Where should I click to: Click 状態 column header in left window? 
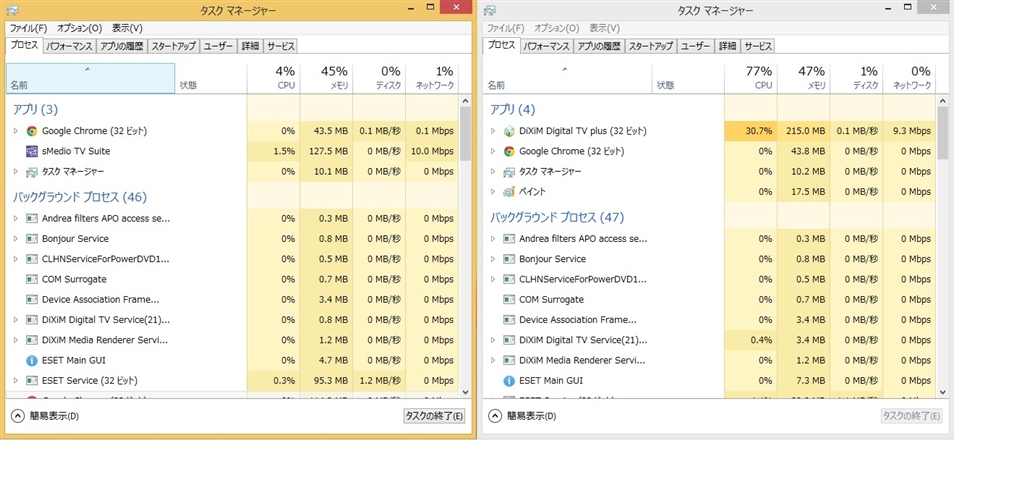coord(211,78)
